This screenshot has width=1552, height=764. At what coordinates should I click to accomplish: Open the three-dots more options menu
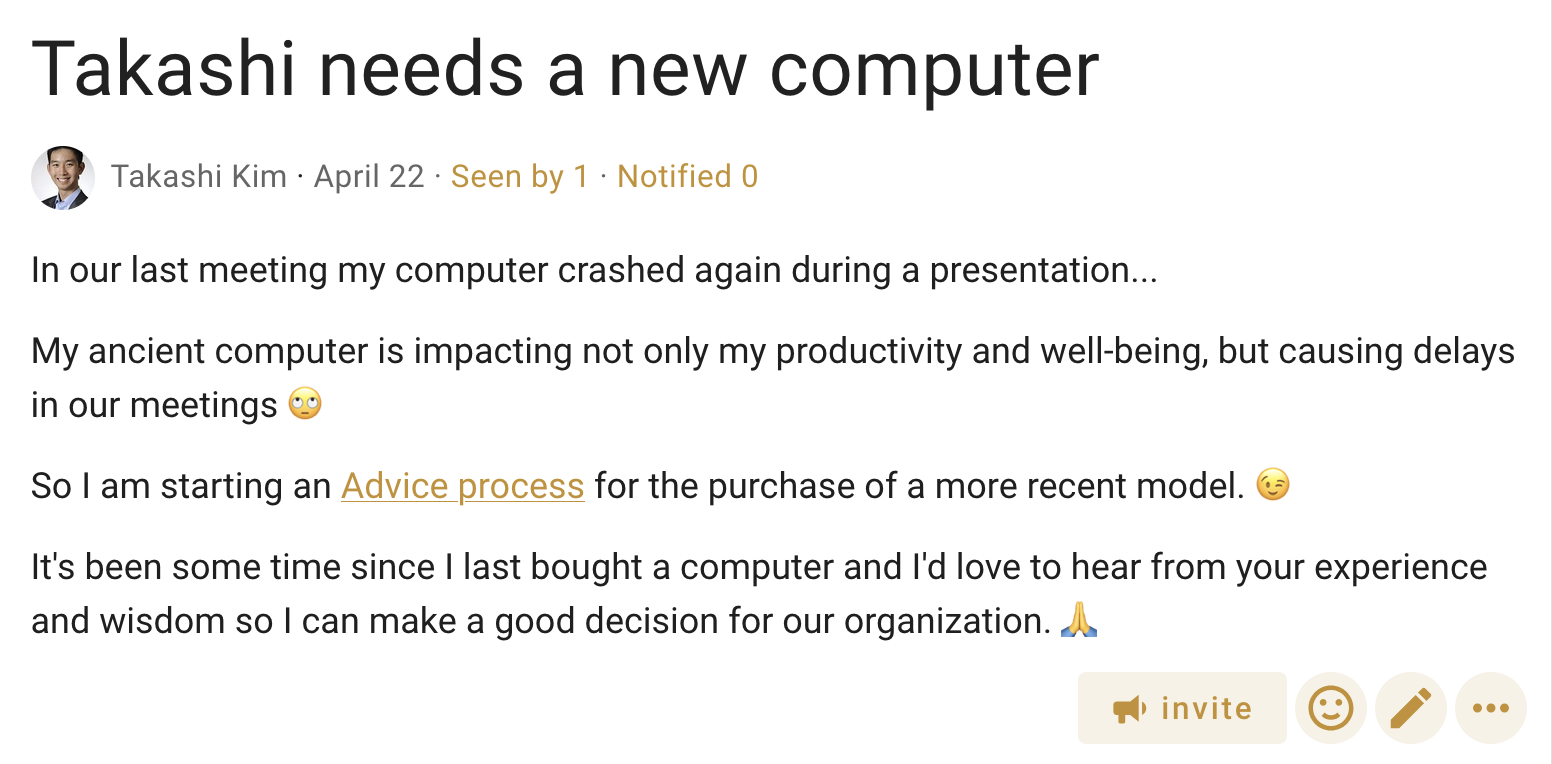point(1491,708)
